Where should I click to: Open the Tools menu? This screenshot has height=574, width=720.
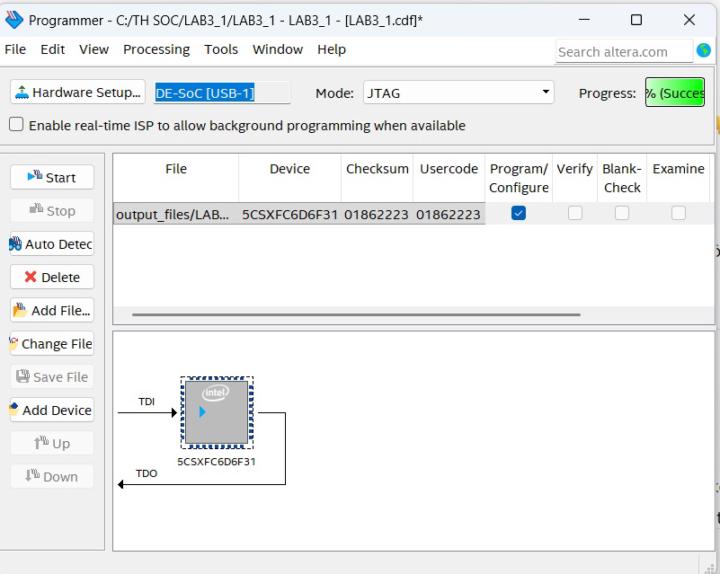coord(221,49)
